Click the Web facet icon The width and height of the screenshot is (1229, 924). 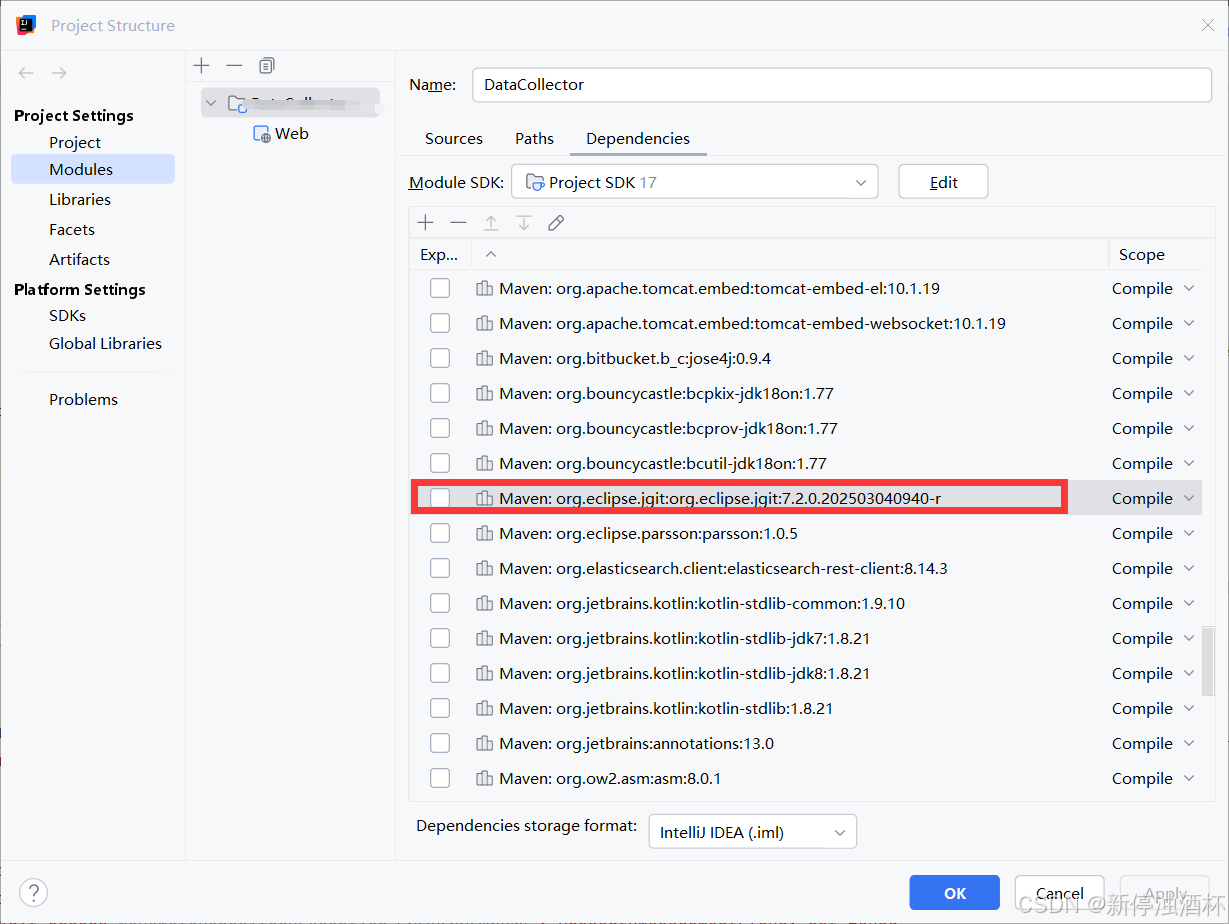point(261,134)
